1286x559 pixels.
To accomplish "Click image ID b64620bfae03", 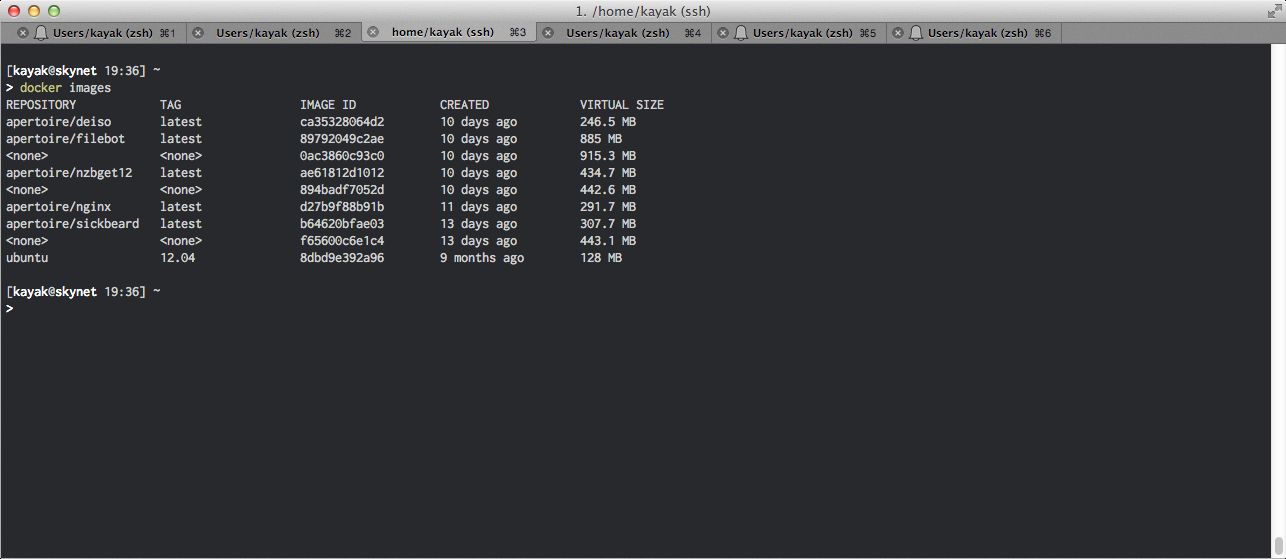I will tap(342, 224).
